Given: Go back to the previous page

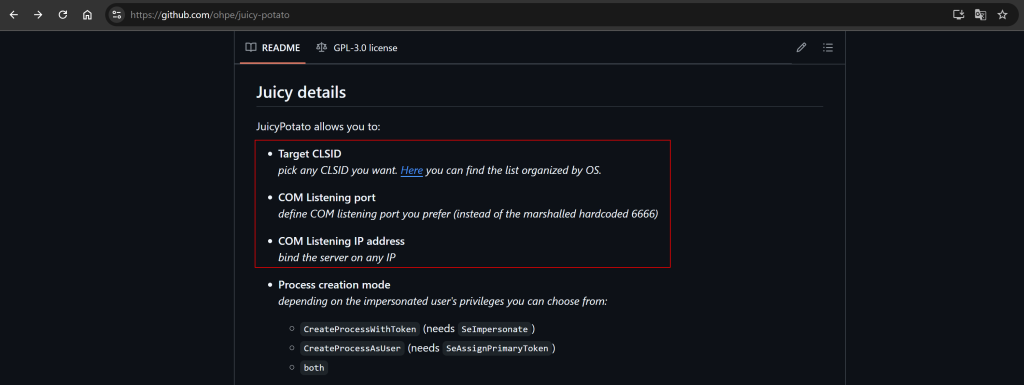Looking at the screenshot, I should [x=14, y=14].
